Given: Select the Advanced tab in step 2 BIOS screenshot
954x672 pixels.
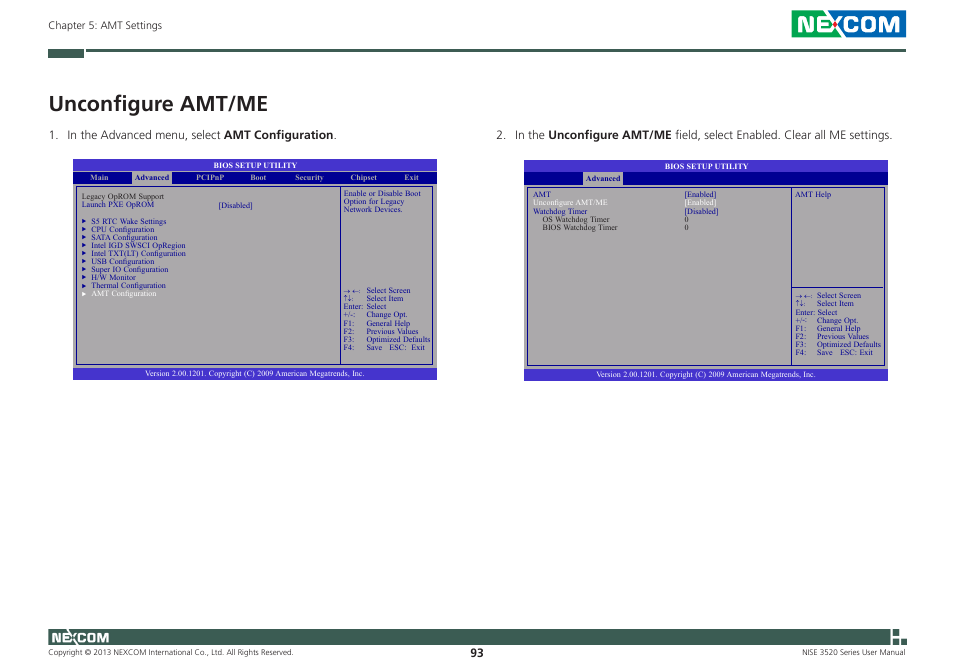Looking at the screenshot, I should [x=603, y=178].
